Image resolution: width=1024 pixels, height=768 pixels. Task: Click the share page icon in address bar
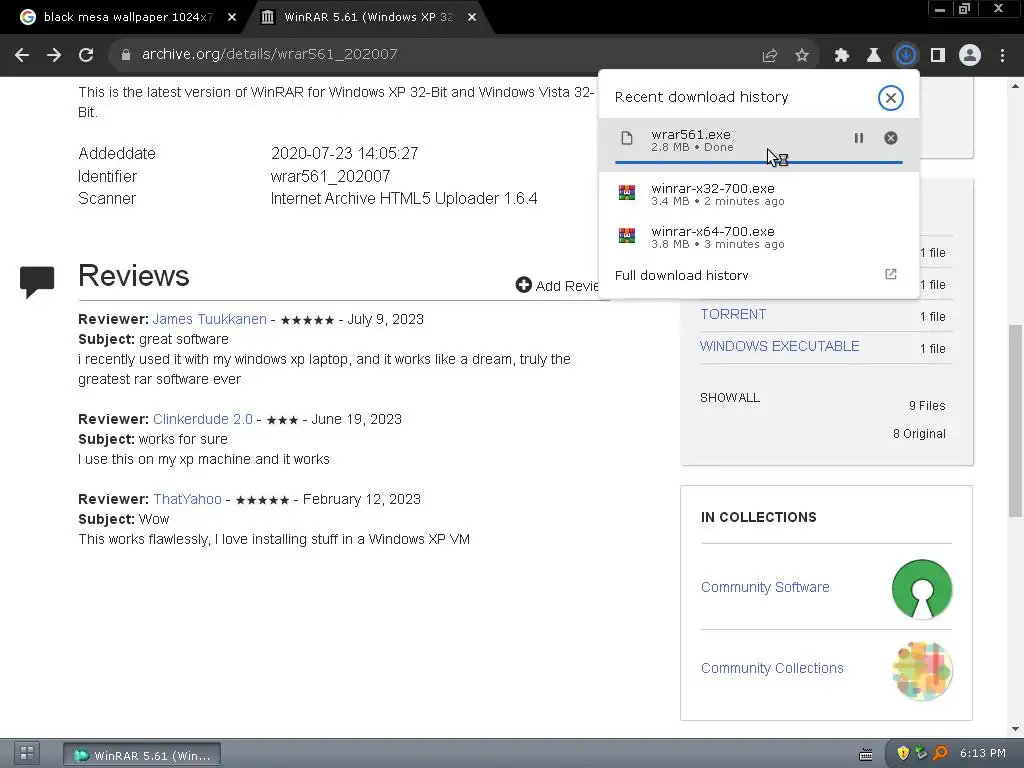point(769,56)
